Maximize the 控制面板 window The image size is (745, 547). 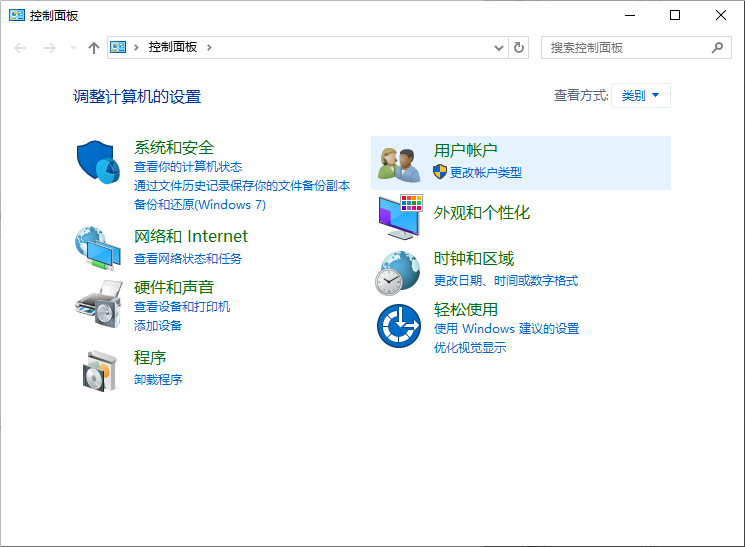(675, 15)
